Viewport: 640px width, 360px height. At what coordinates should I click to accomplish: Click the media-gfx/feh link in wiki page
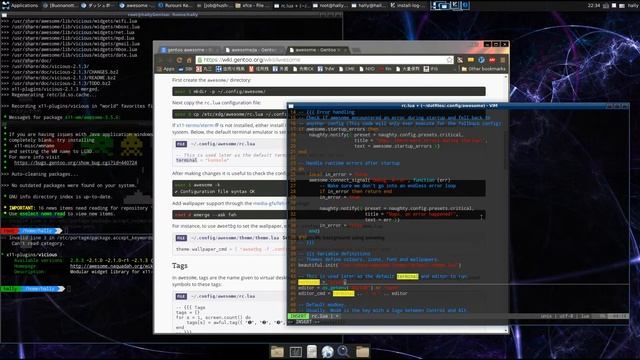click(269, 203)
